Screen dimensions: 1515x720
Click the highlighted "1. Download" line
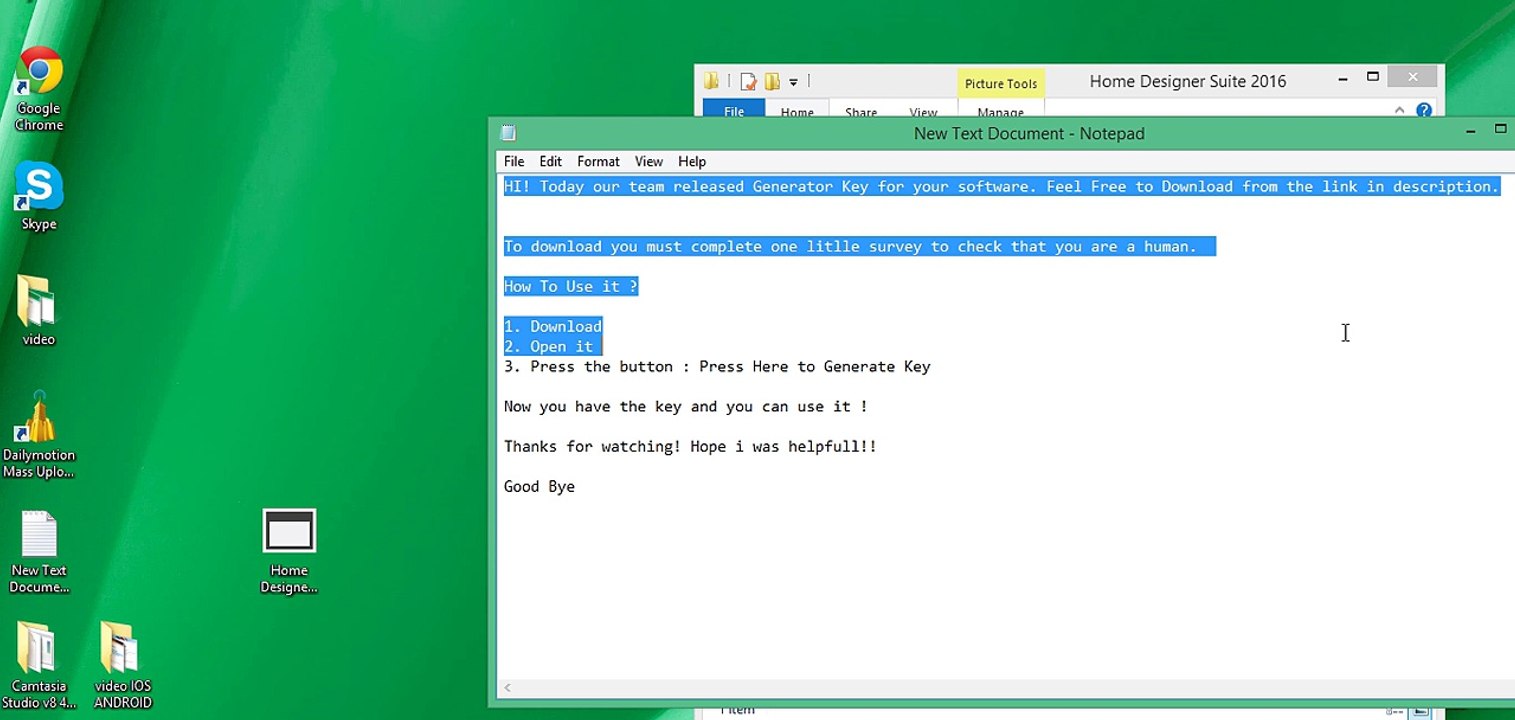tap(552, 326)
